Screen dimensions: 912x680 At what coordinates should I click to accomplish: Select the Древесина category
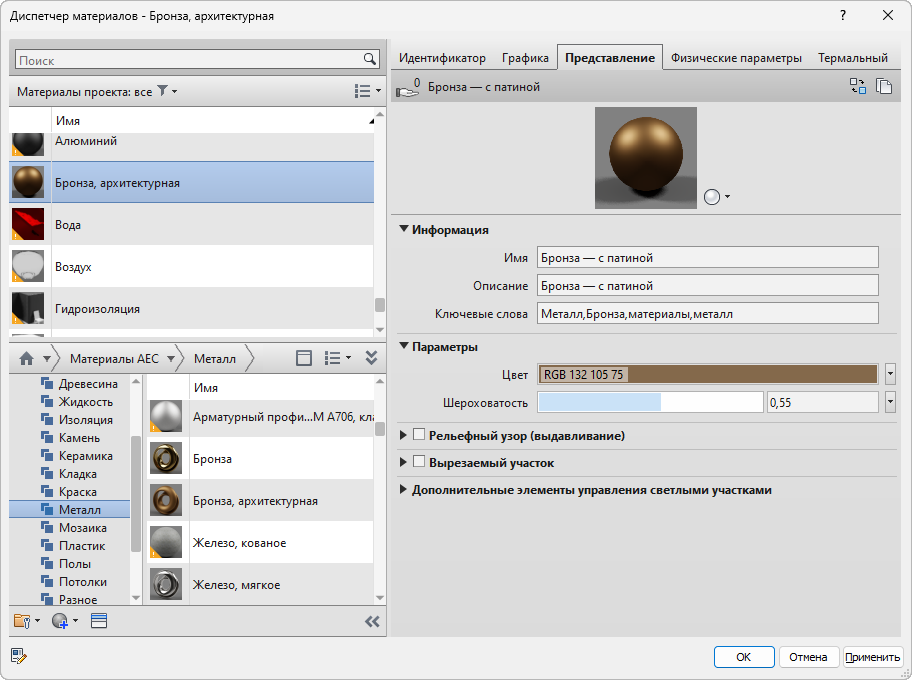(79, 383)
